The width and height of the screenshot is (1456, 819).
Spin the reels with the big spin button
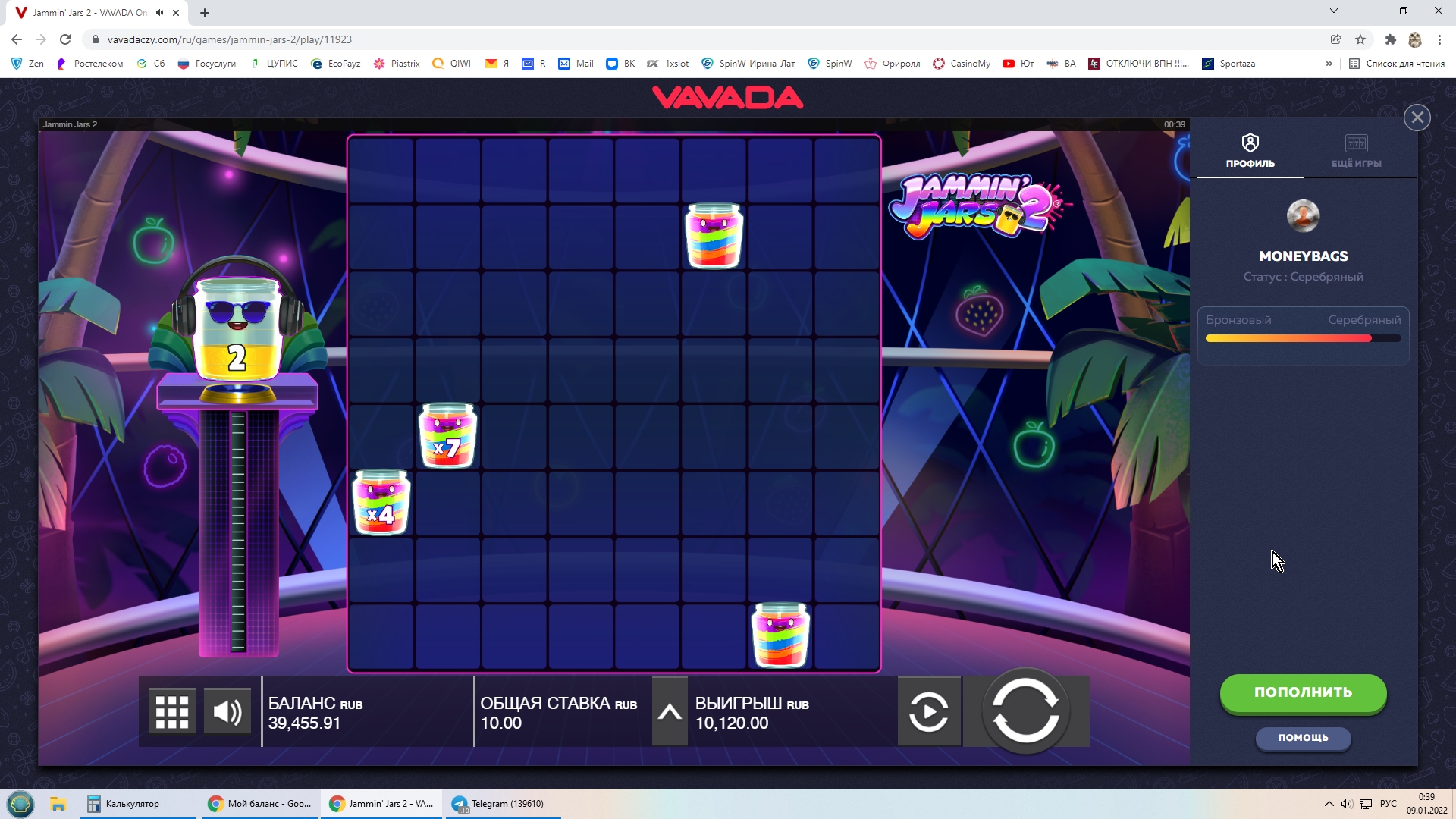pyautogui.click(x=1025, y=711)
